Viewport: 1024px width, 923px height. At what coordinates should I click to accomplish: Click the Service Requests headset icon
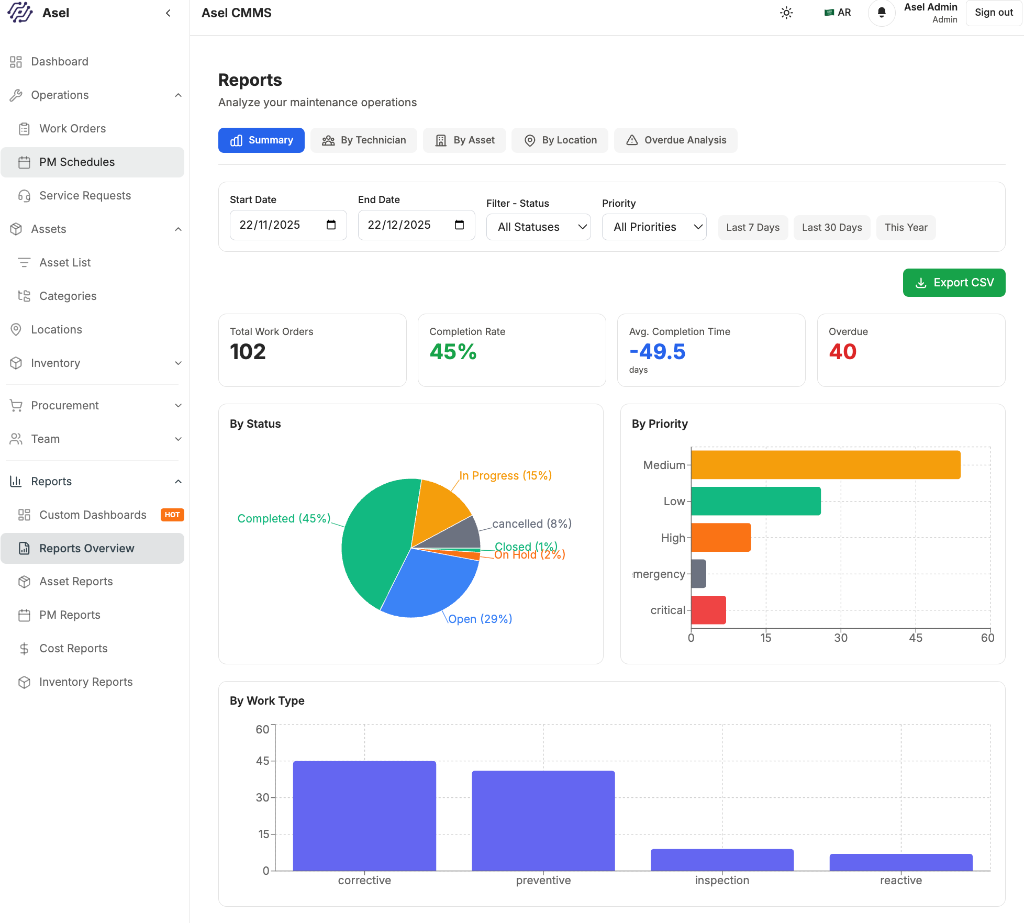(24, 195)
